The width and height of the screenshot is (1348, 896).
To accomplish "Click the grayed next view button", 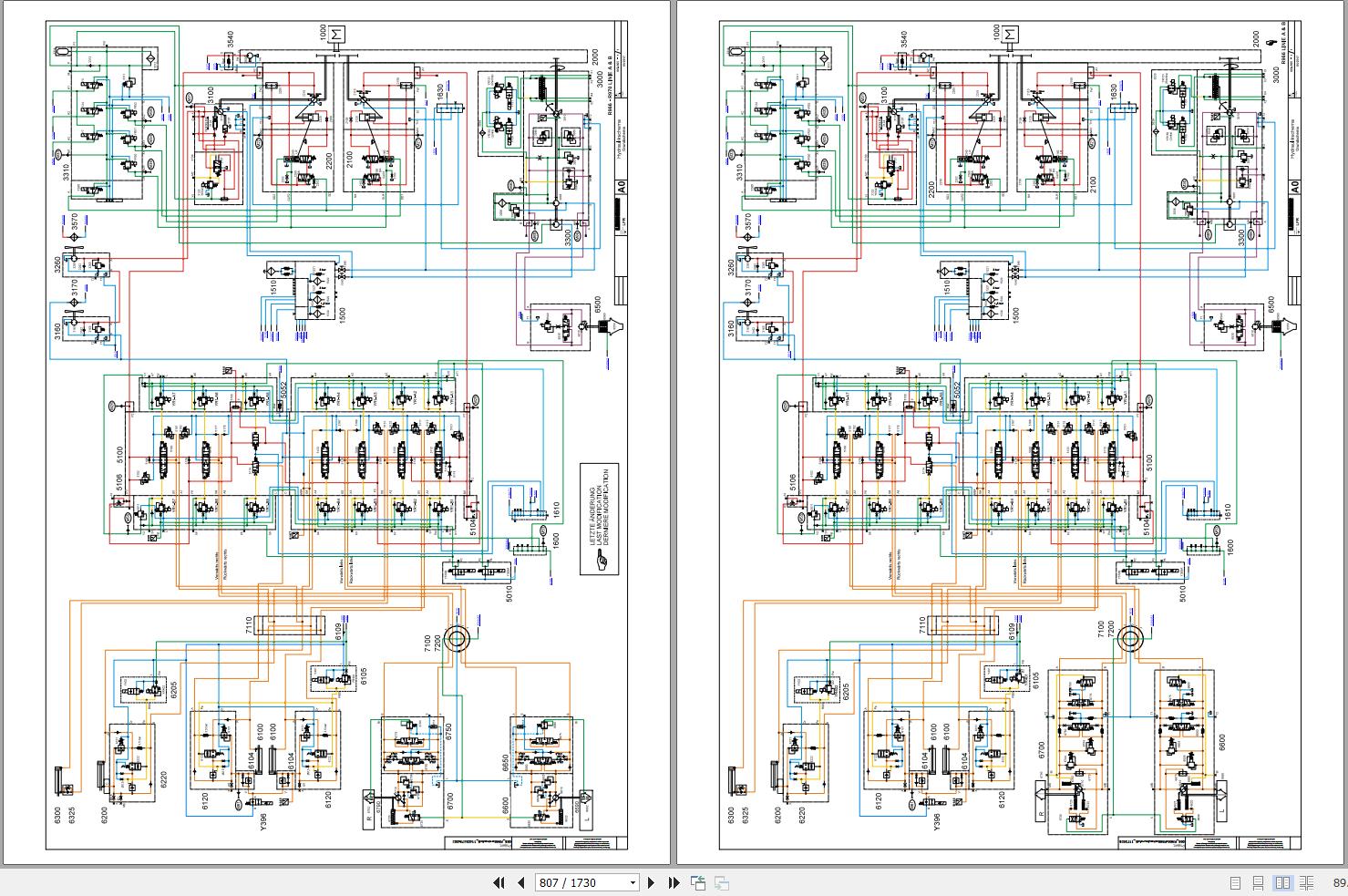I will coord(721,882).
